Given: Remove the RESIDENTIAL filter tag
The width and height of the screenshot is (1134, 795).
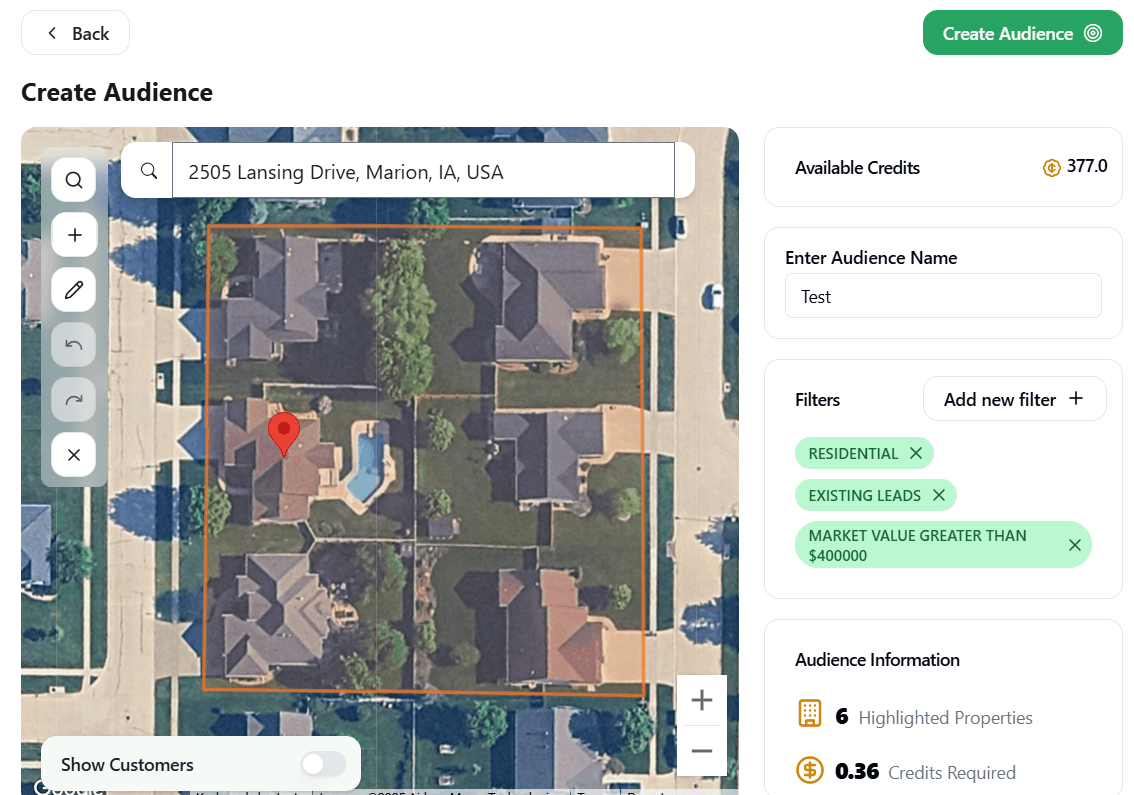Looking at the screenshot, I should [916, 453].
